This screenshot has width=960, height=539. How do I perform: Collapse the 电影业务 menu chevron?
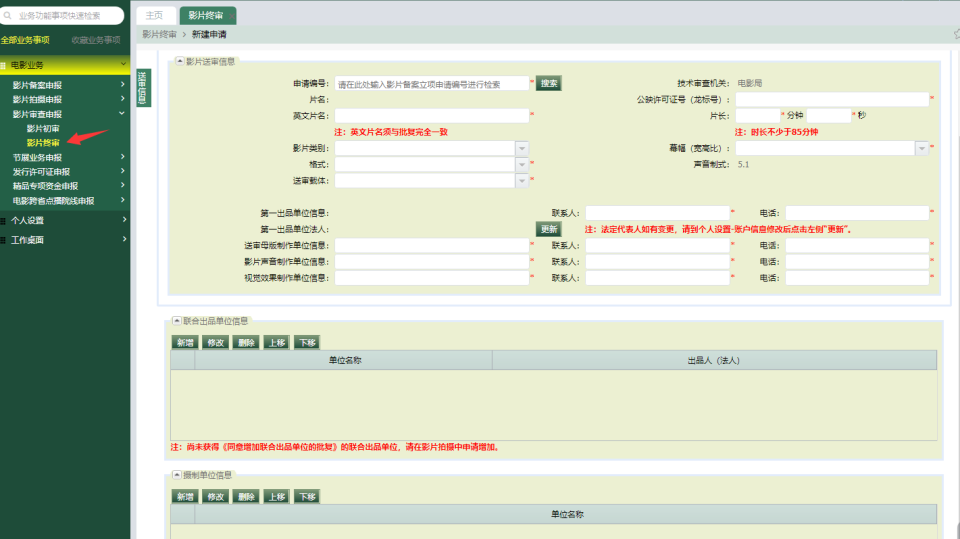click(x=123, y=64)
